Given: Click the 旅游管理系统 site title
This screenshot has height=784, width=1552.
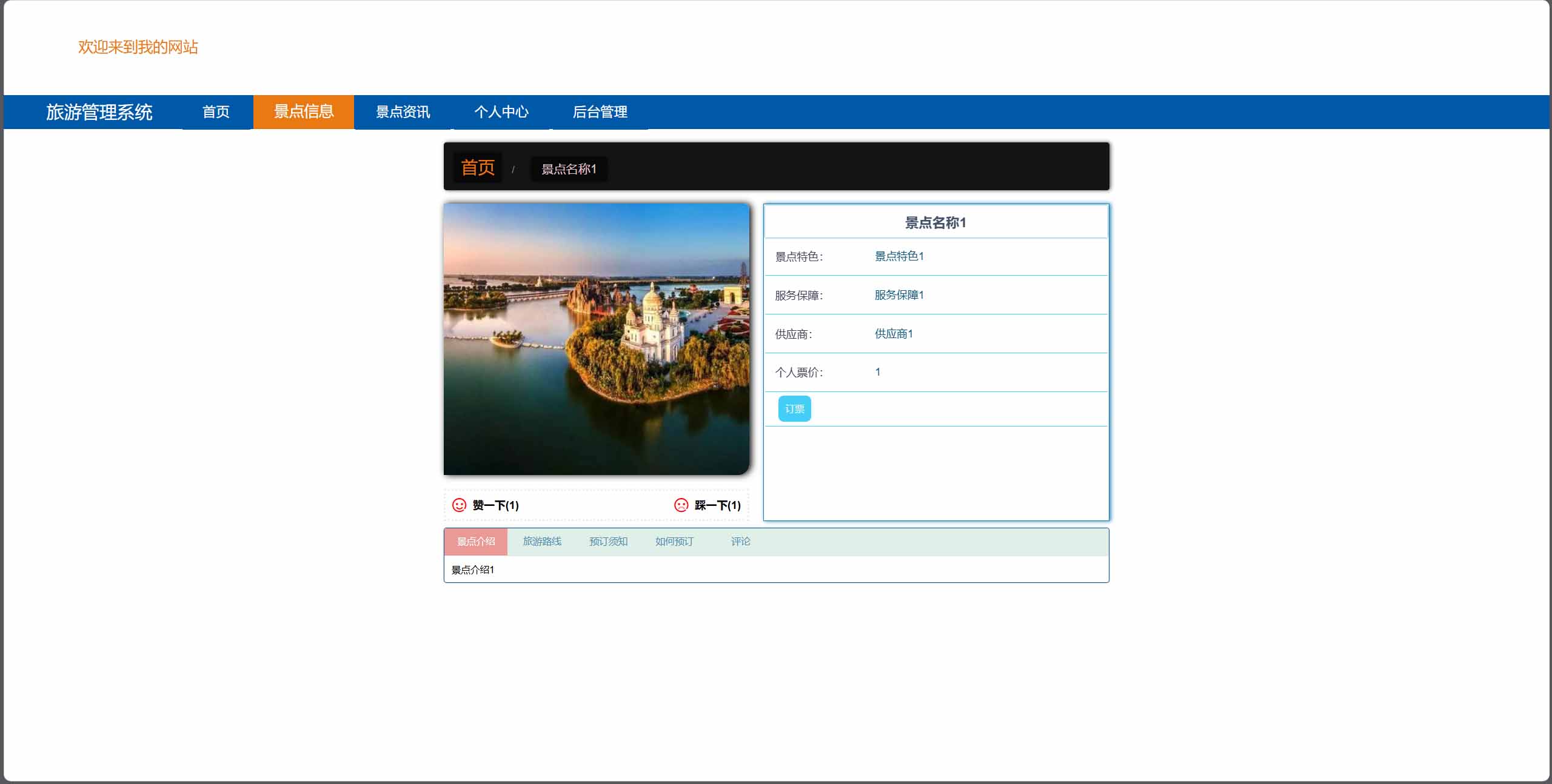Looking at the screenshot, I should tap(99, 112).
